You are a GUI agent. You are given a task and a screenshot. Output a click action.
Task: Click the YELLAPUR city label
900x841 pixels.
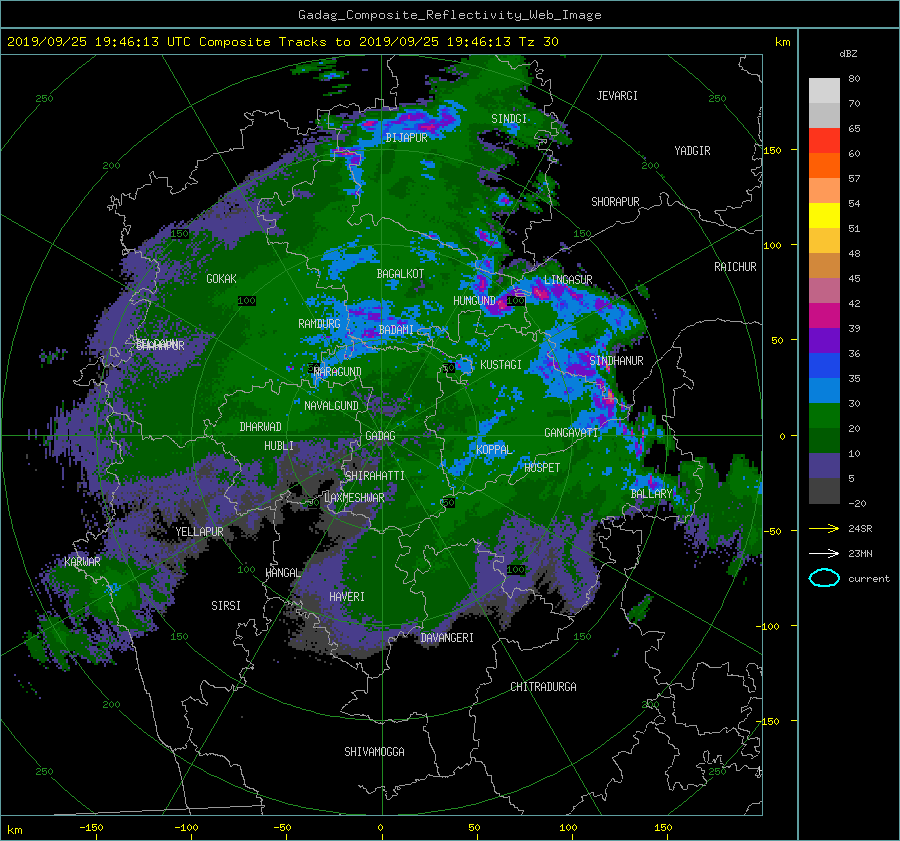tap(199, 532)
